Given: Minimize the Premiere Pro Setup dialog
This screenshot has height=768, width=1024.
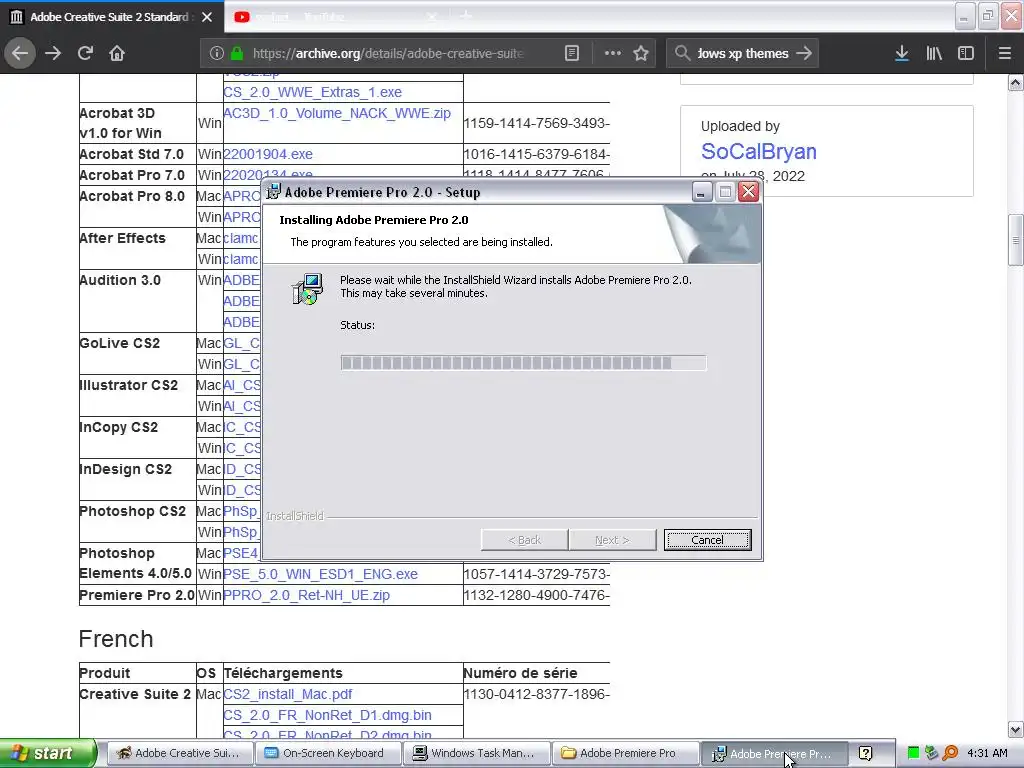Looking at the screenshot, I should (x=701, y=192).
